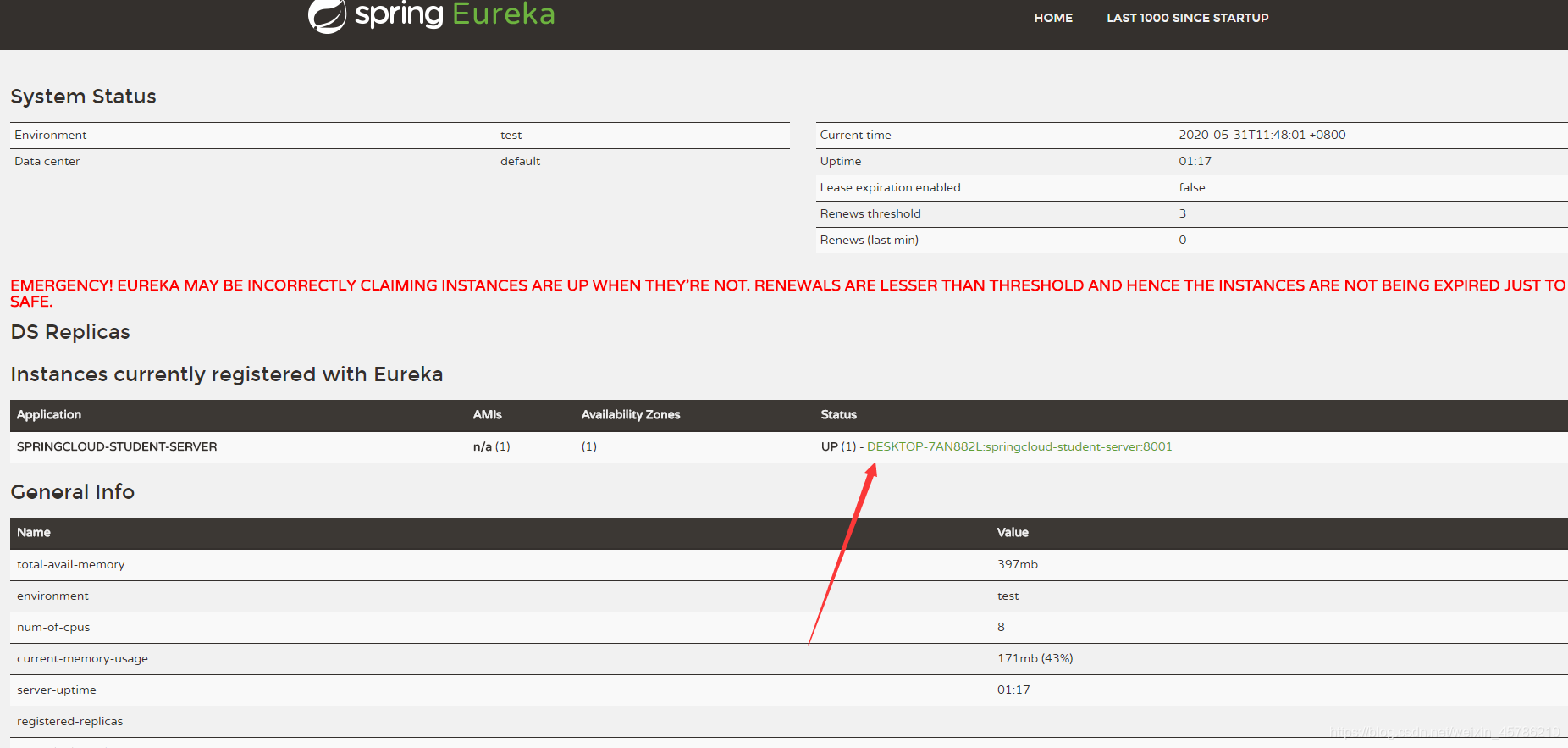Click the Data center label
The image size is (1568, 748).
click(x=47, y=161)
